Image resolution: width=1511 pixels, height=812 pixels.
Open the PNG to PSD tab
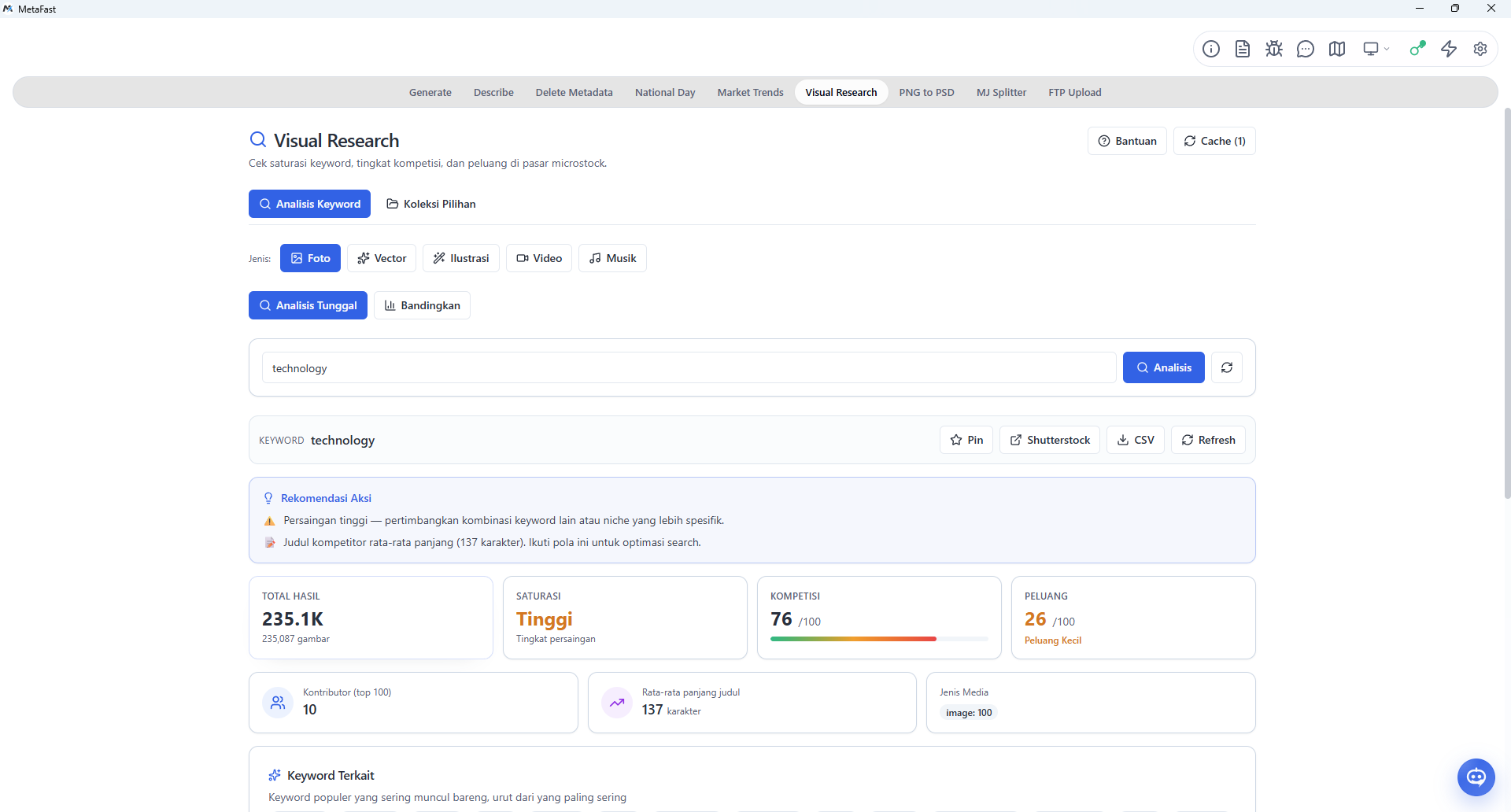pos(927,92)
